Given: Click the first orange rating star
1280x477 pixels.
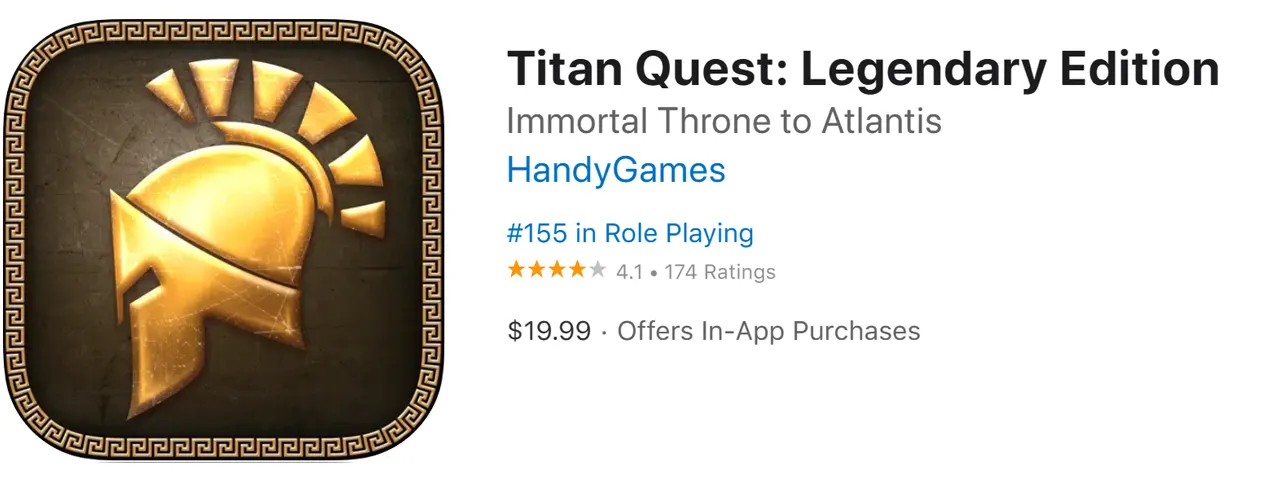Looking at the screenshot, I should (x=517, y=270).
